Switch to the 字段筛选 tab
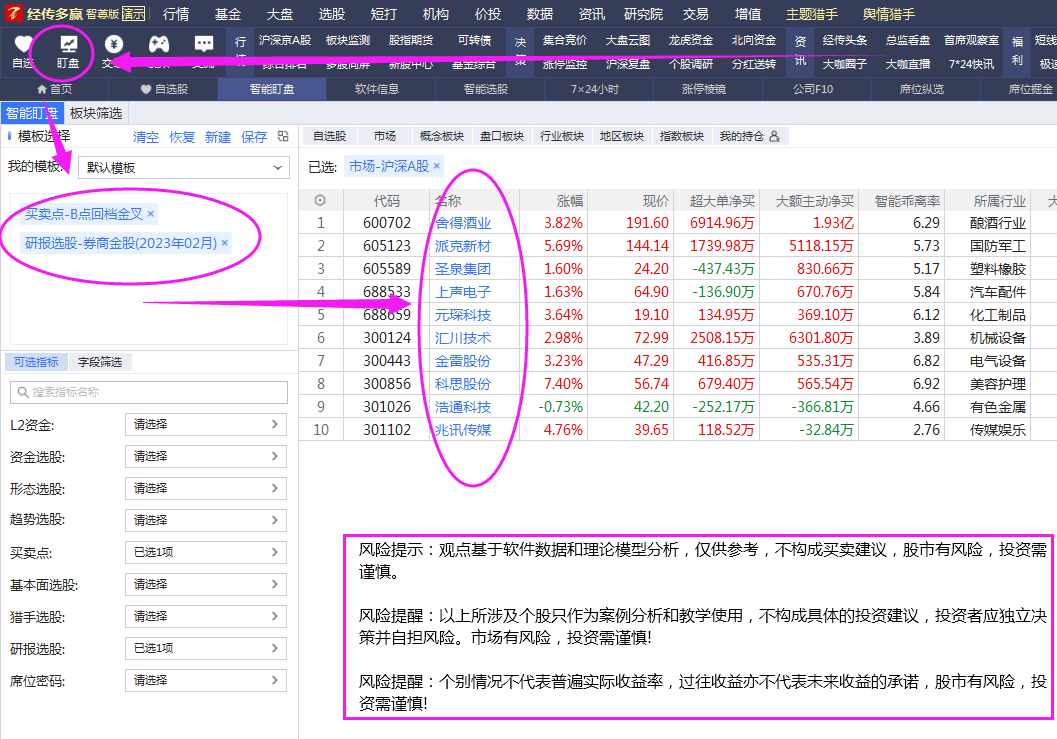The width and height of the screenshot is (1057, 739). pos(100,362)
